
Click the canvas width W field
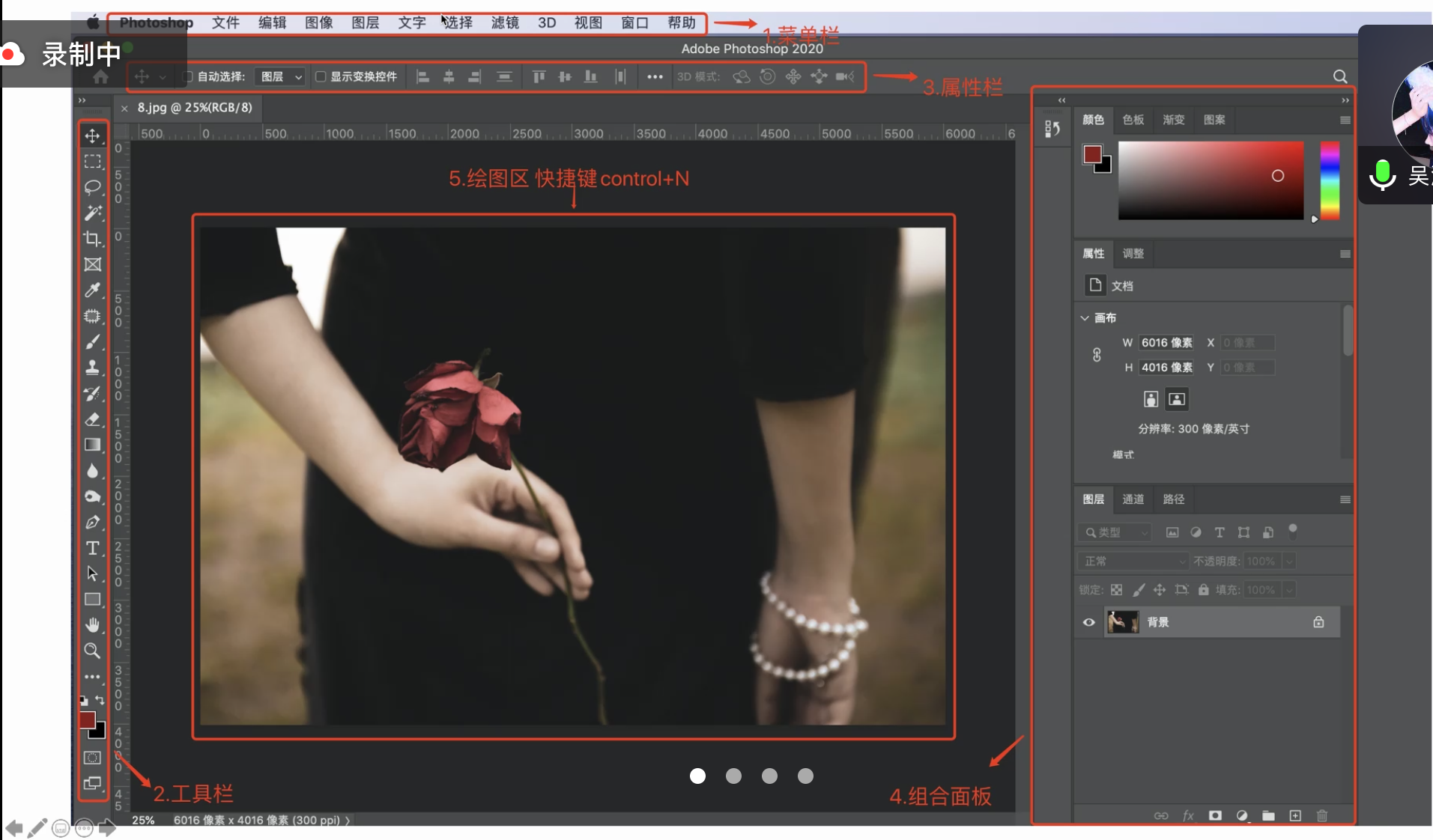(1166, 343)
